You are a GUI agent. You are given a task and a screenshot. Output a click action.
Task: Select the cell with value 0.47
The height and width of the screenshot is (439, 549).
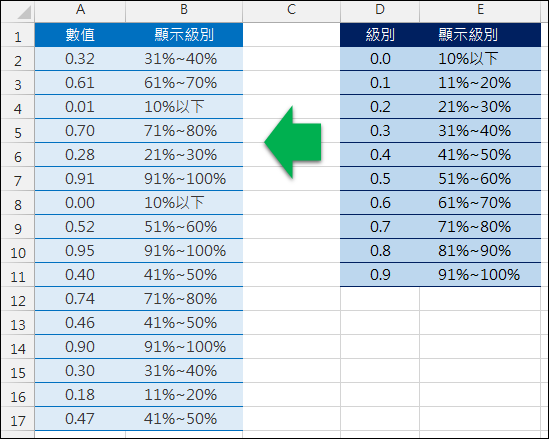[80, 419]
